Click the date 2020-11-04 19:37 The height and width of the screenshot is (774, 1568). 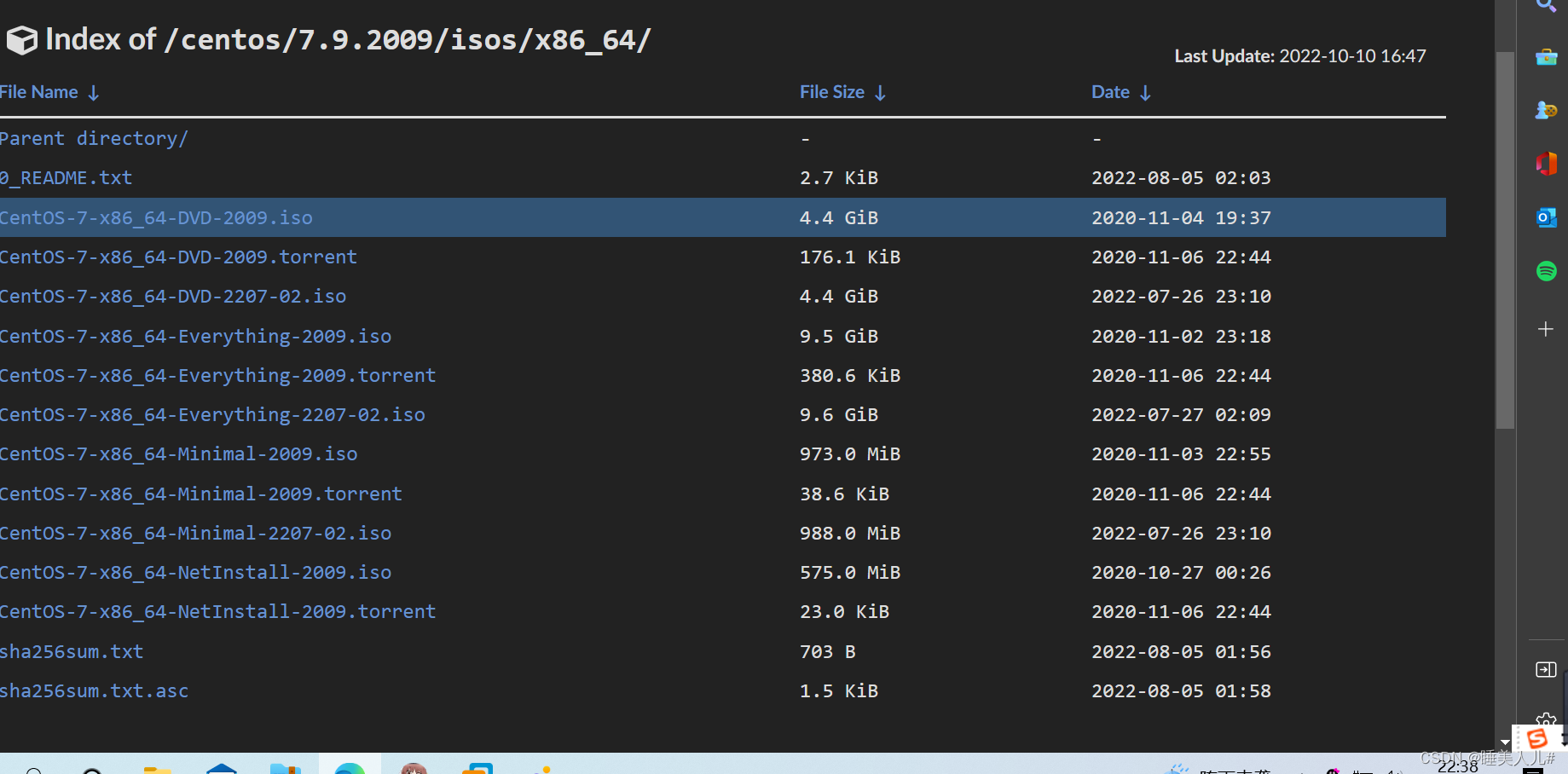click(x=1181, y=217)
